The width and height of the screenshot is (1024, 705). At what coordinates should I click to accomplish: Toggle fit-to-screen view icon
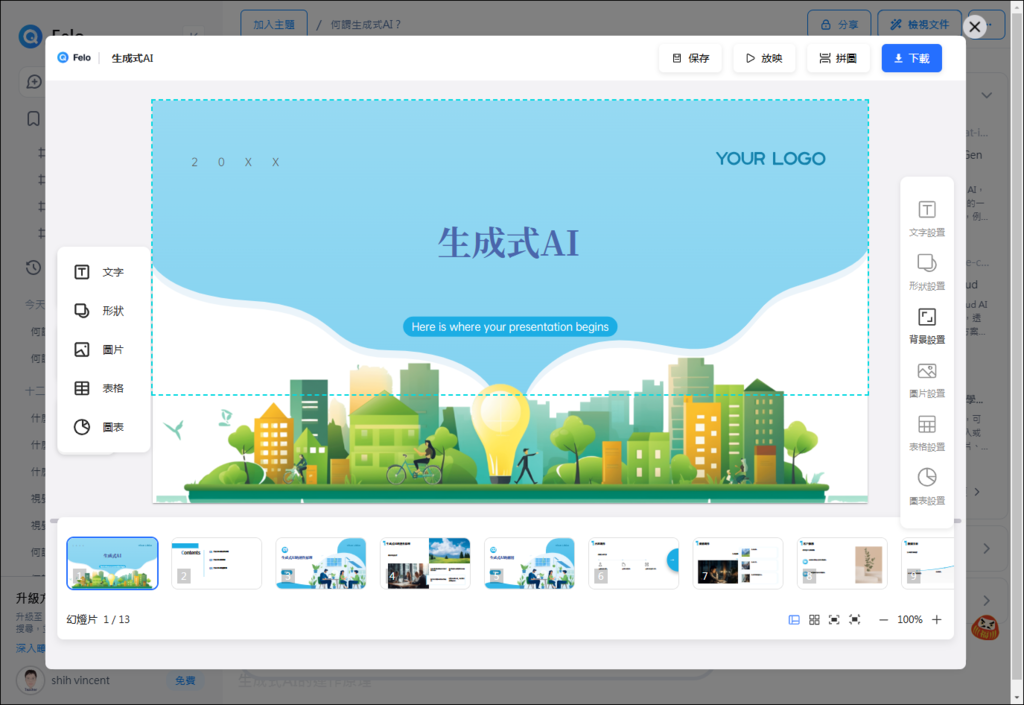[x=834, y=619]
